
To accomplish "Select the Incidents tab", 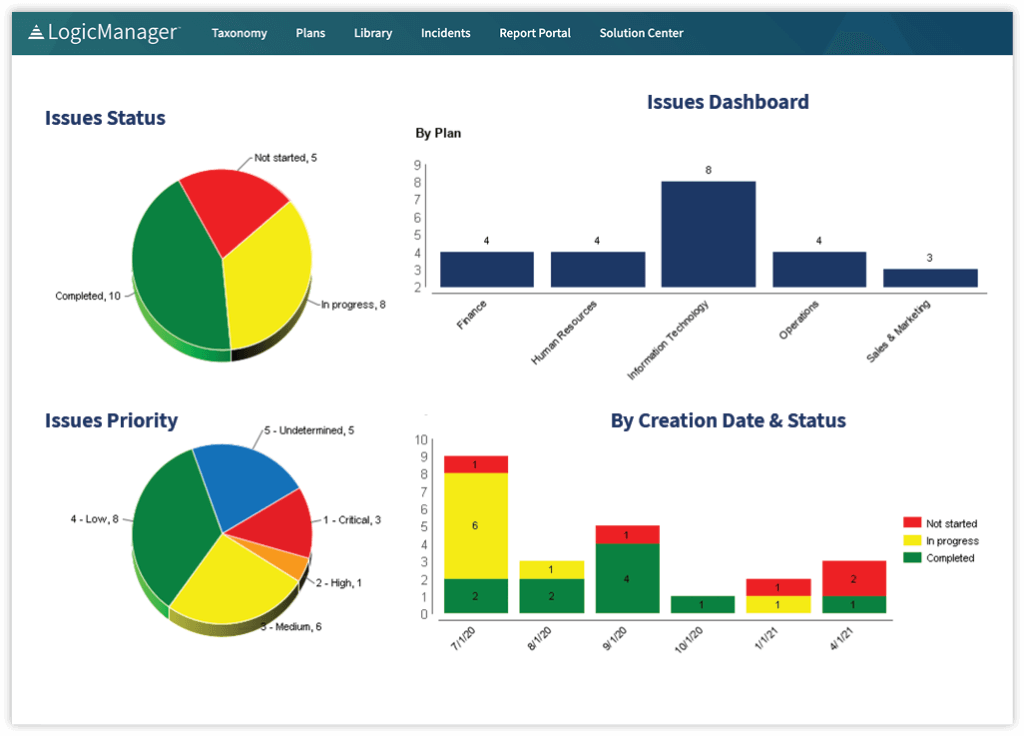I will (445, 32).
